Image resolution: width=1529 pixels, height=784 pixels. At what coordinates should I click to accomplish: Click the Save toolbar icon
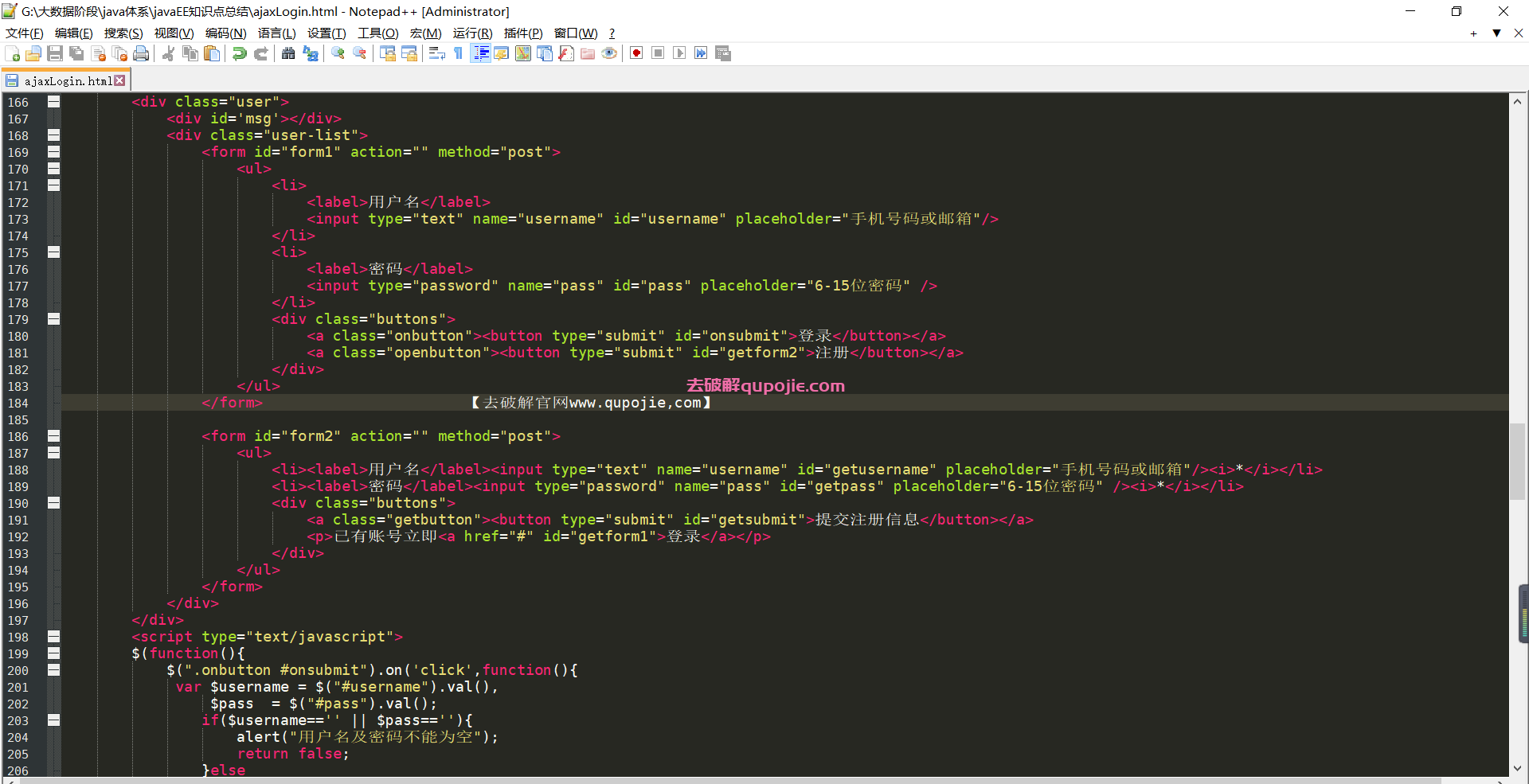[55, 53]
